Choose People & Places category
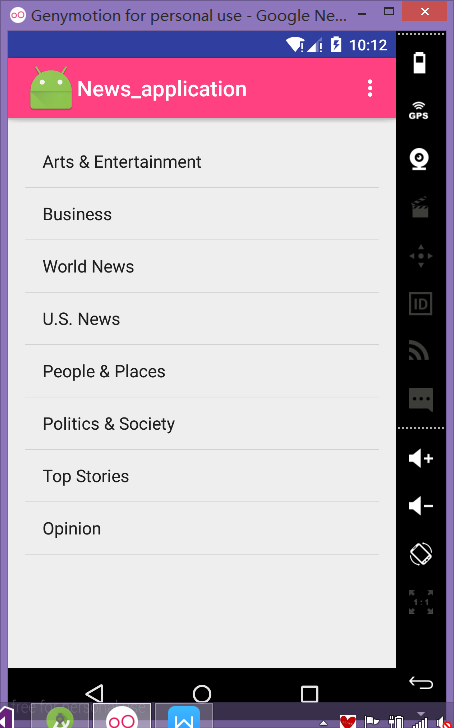Image resolution: width=454 pixels, height=728 pixels. pyautogui.click(x=202, y=371)
